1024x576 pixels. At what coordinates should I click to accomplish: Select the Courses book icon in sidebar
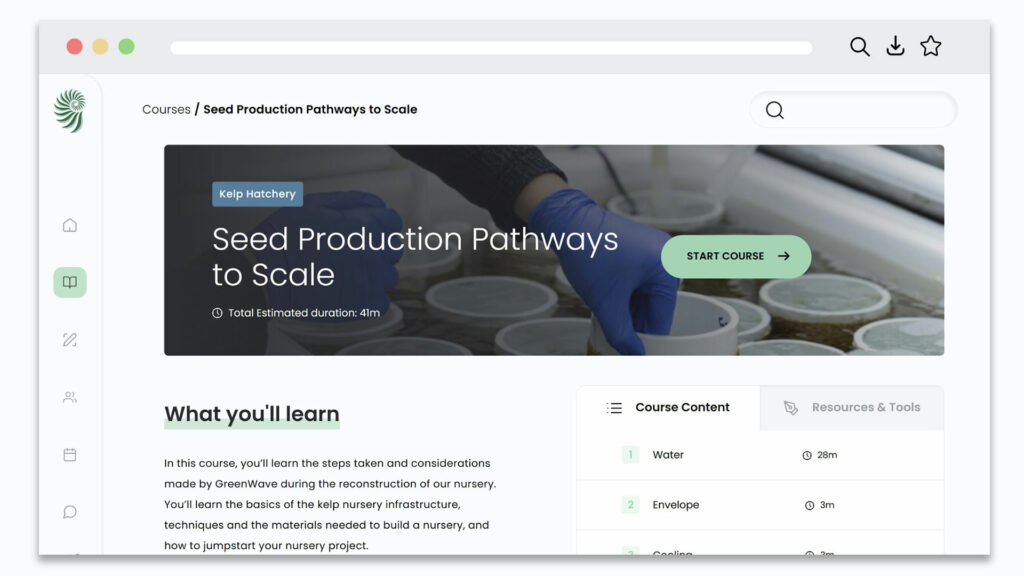[70, 283]
